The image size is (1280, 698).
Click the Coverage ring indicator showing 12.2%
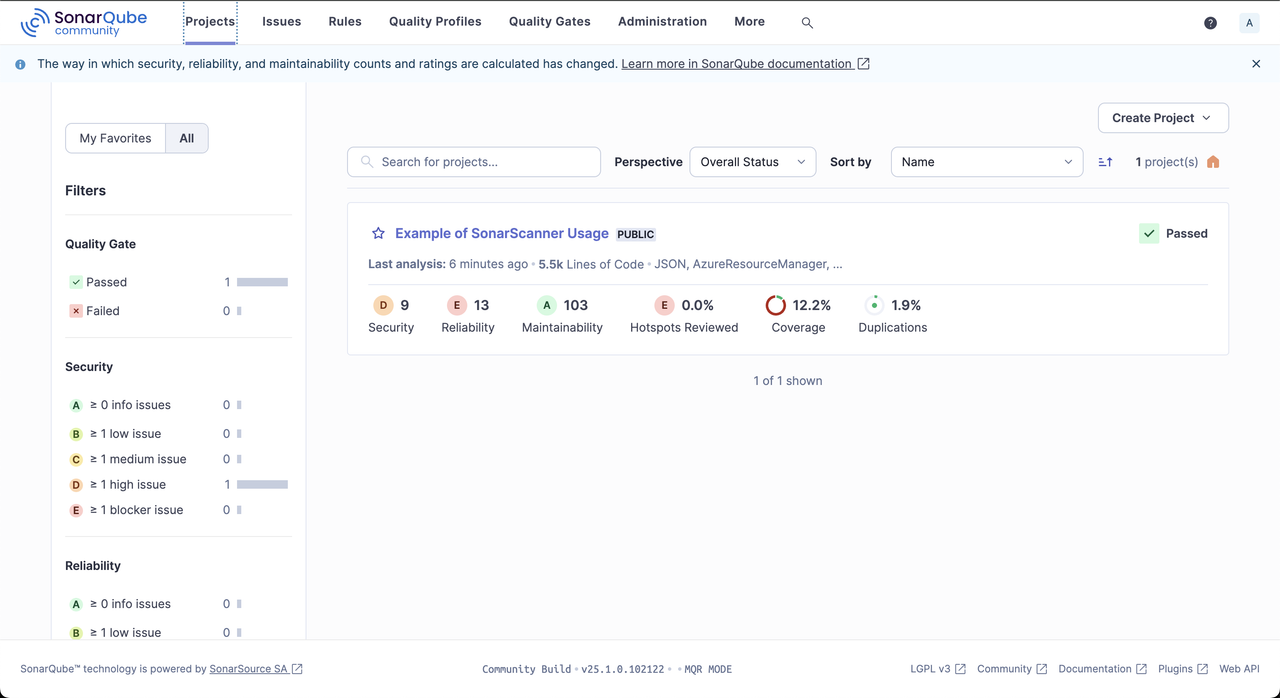coord(776,305)
